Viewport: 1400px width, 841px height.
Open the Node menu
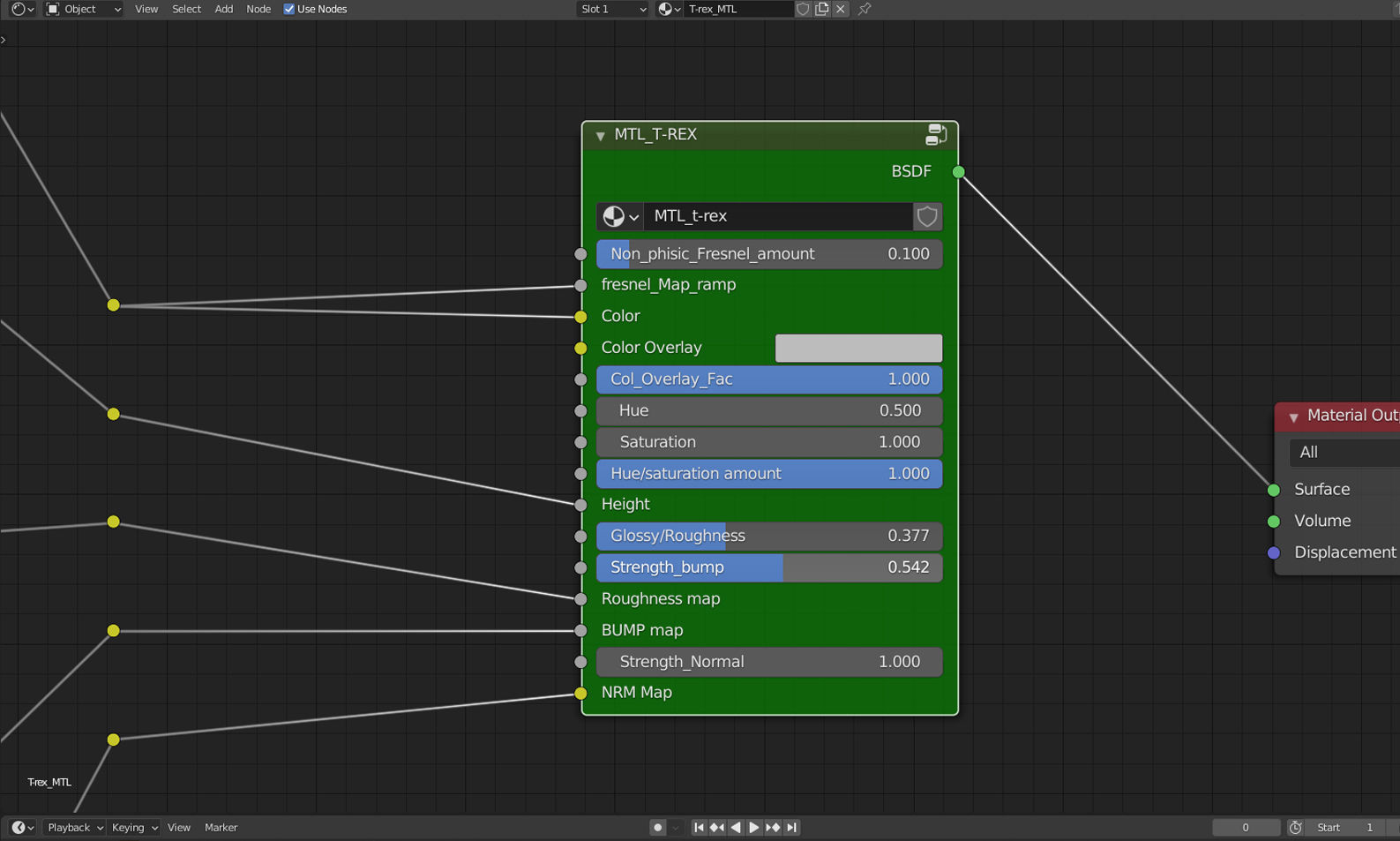[258, 9]
